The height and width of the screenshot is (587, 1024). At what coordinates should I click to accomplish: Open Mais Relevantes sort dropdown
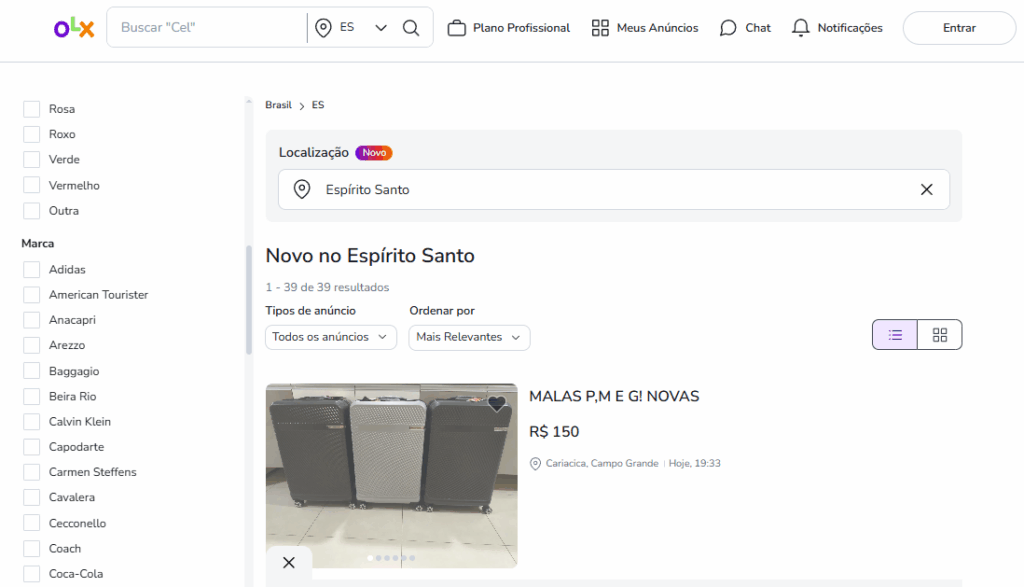469,338
